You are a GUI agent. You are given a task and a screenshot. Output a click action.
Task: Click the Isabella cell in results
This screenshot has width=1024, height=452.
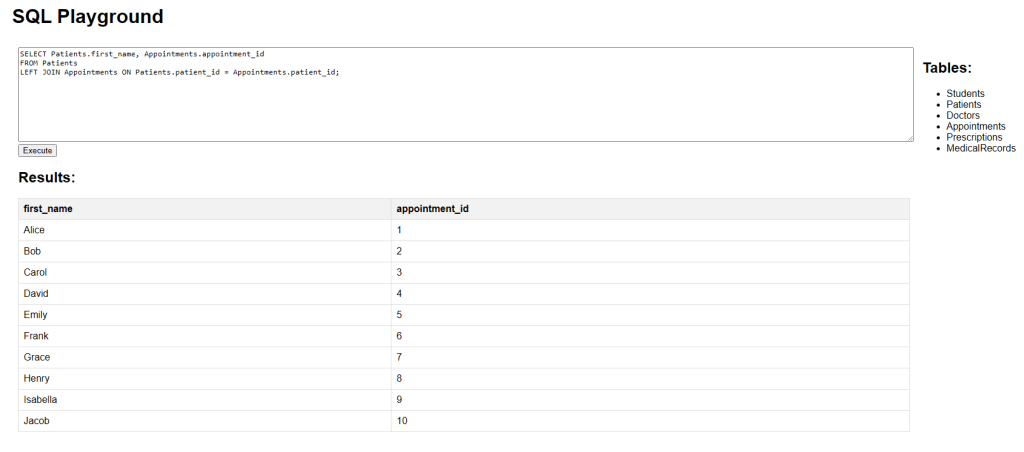click(x=204, y=400)
